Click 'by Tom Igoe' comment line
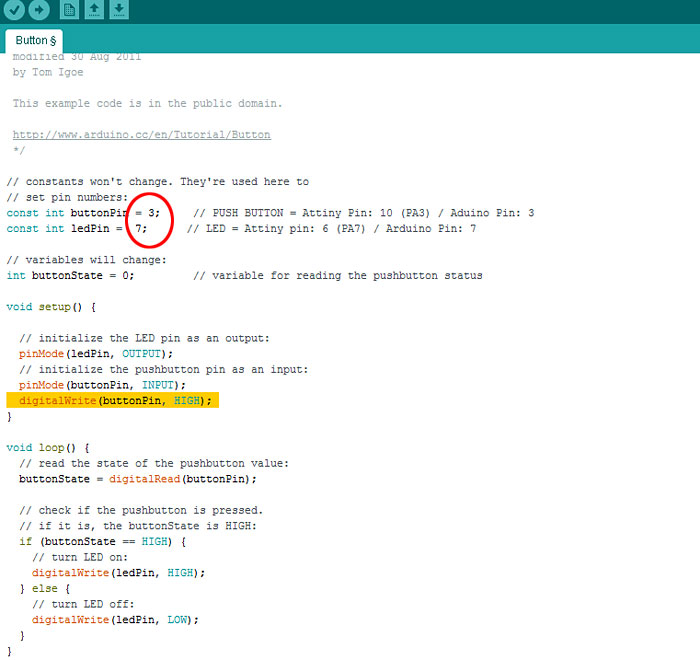The width and height of the screenshot is (700, 660). coord(48,72)
